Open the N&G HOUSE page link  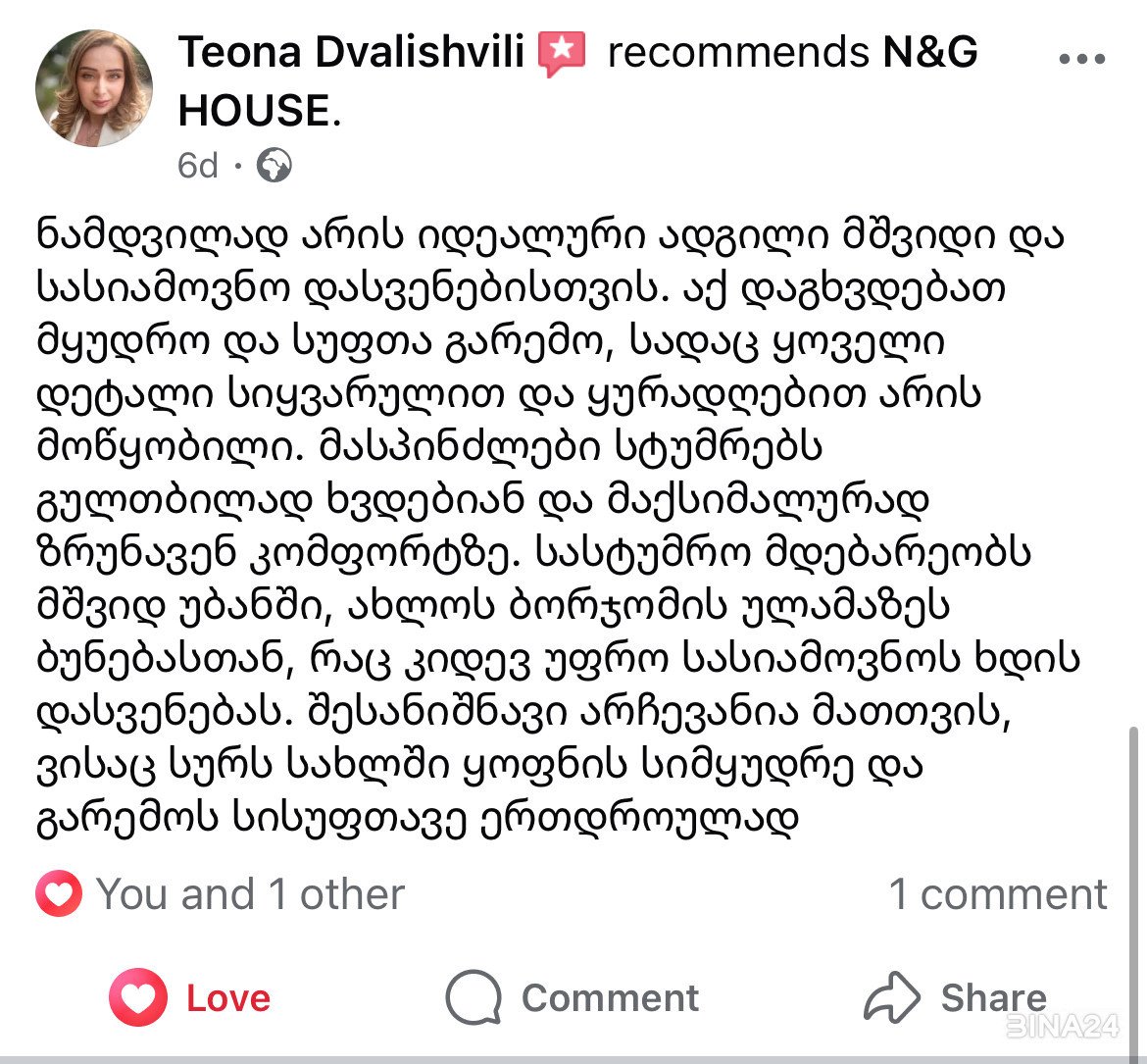click(577, 81)
